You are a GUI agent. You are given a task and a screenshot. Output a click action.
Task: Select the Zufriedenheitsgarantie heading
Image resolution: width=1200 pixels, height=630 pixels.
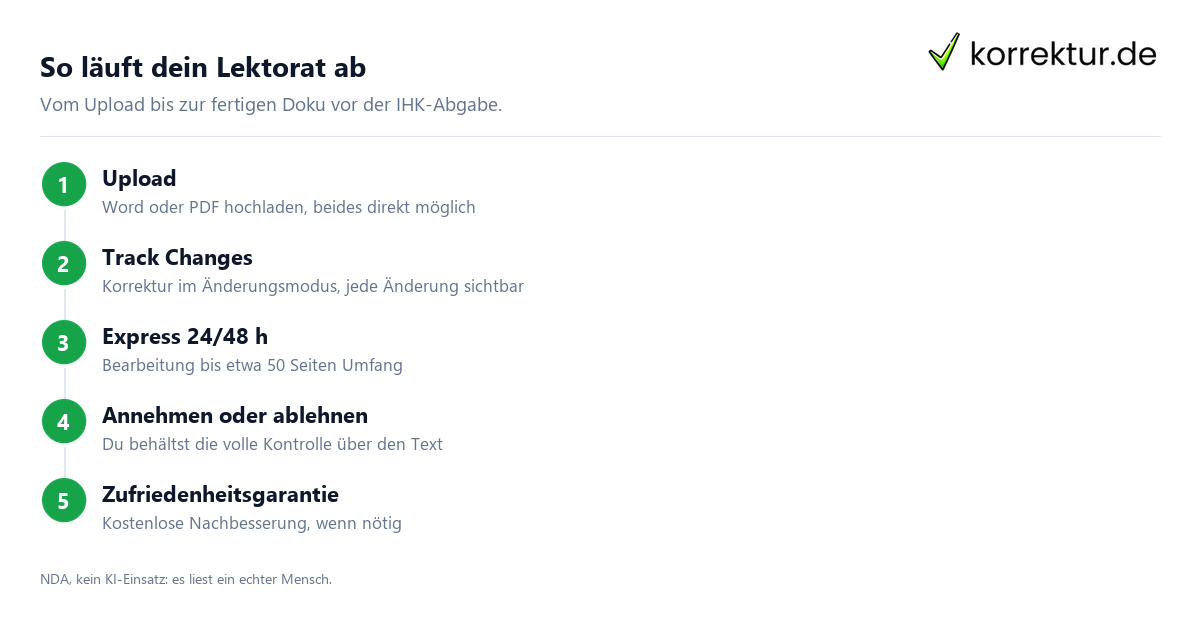click(x=220, y=495)
